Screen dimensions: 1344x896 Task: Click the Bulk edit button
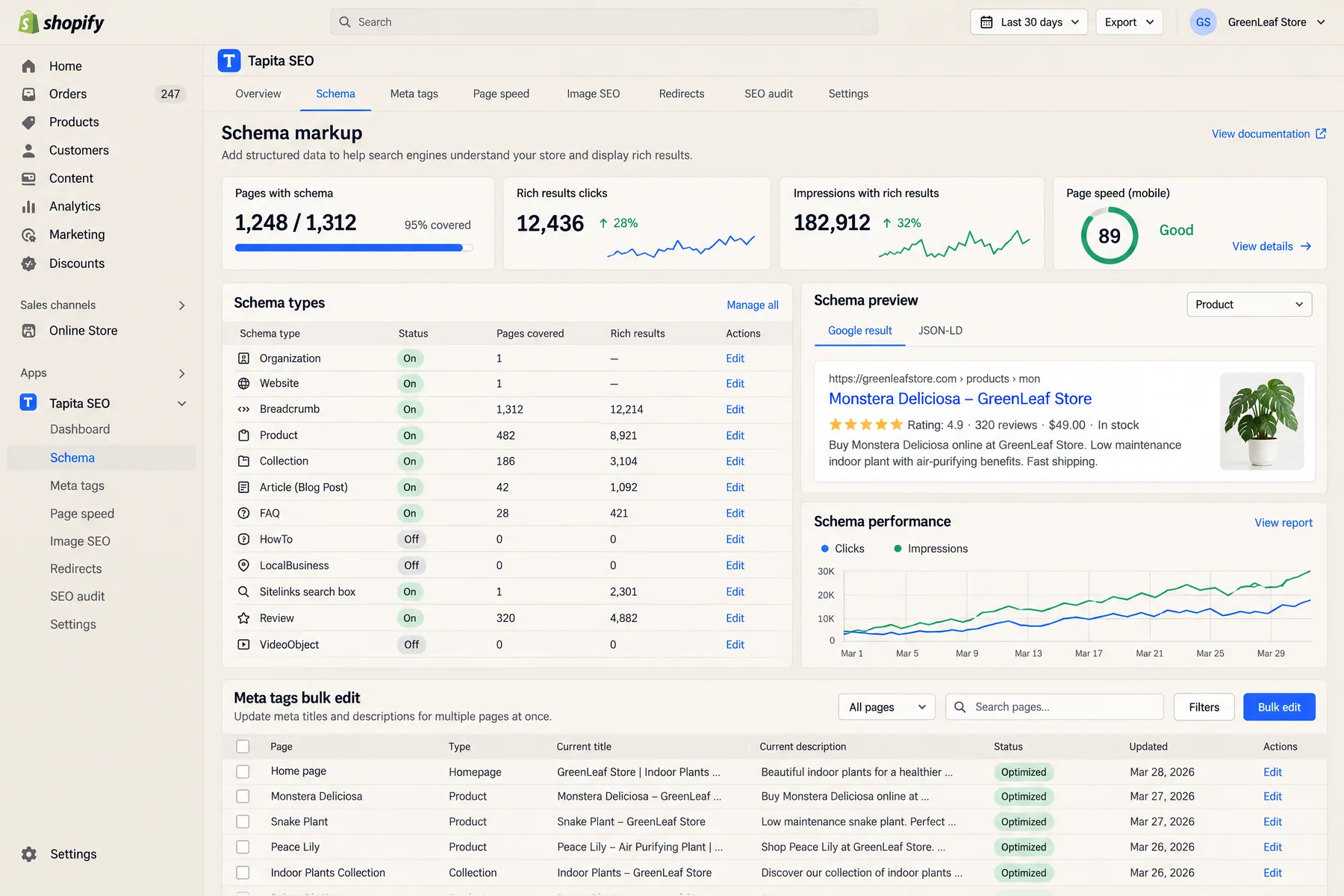[1279, 707]
